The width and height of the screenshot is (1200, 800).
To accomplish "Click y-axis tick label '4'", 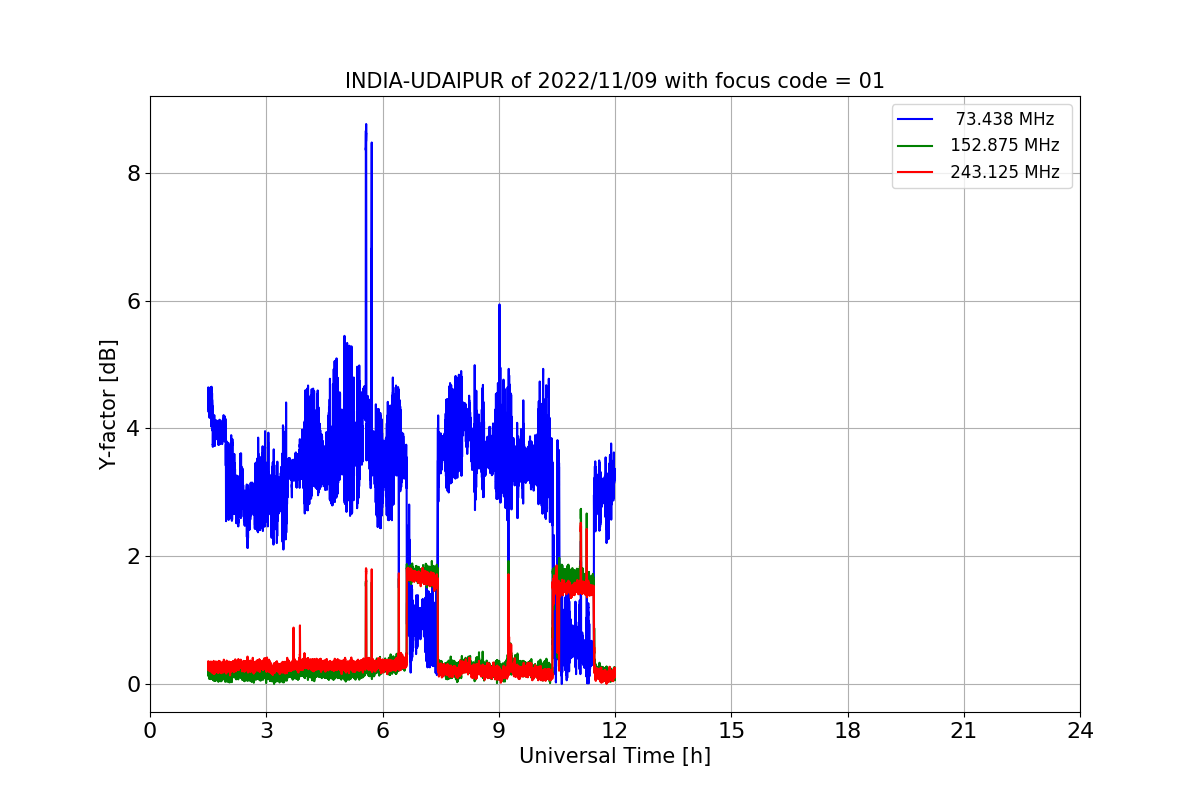I will [133, 429].
